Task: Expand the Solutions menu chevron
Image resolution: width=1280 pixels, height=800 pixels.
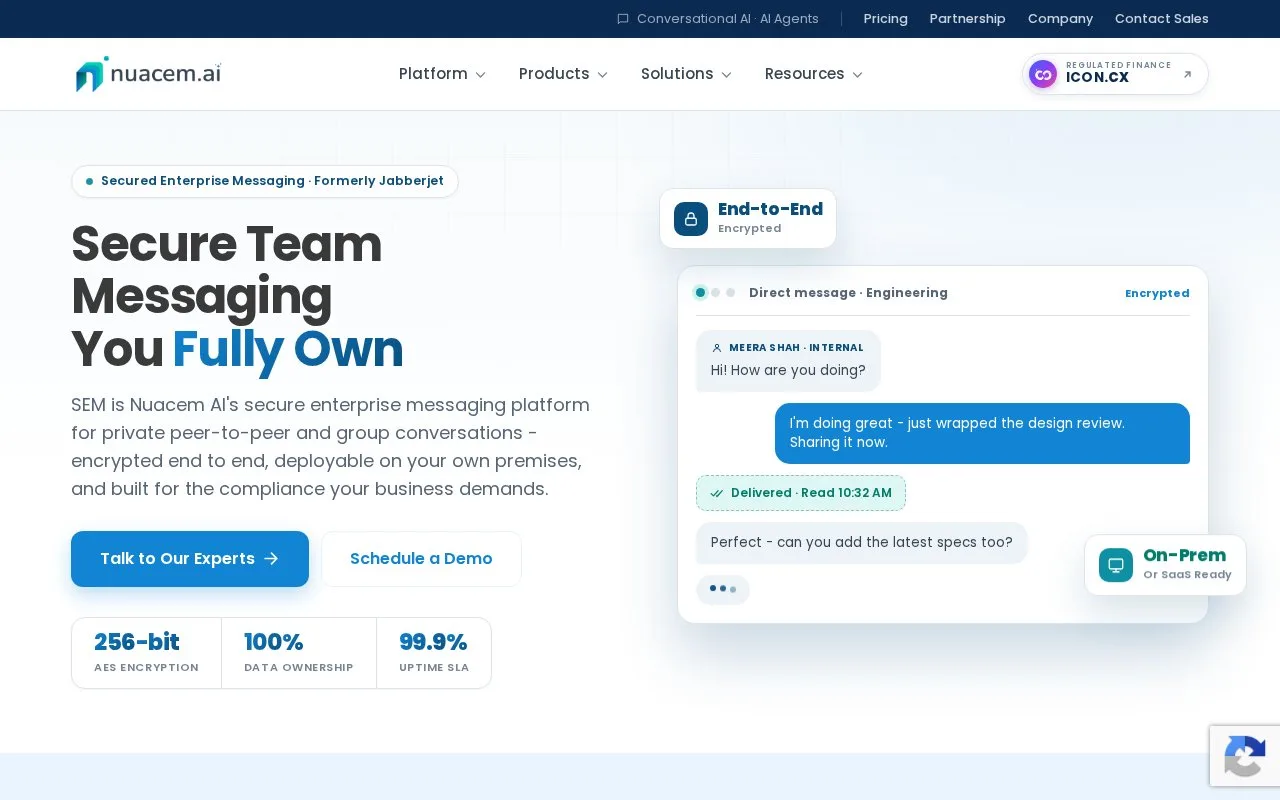Action: (726, 75)
